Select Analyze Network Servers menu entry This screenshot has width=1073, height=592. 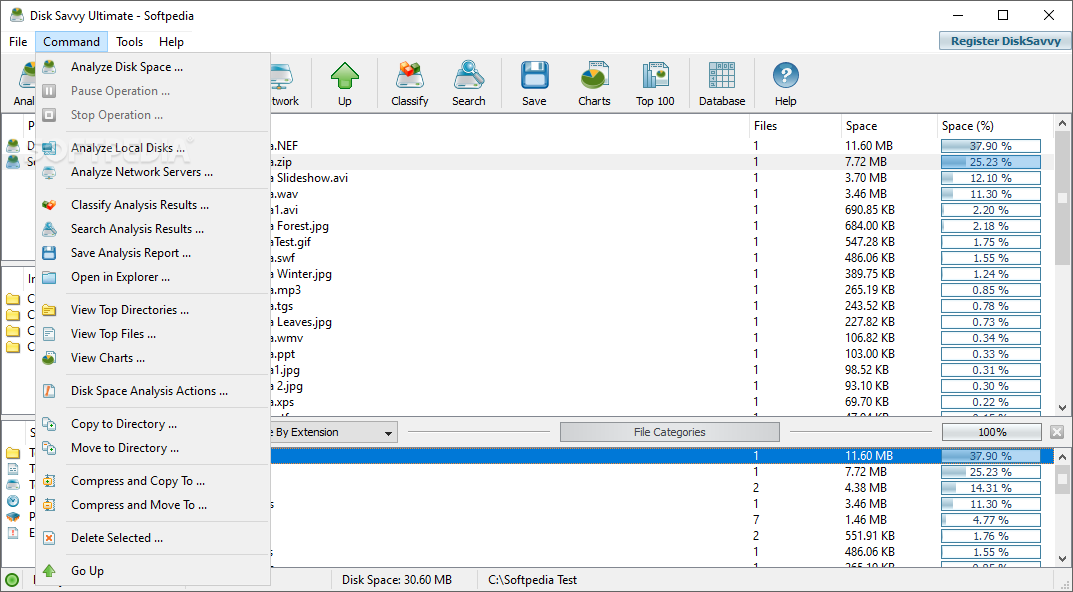[153, 172]
